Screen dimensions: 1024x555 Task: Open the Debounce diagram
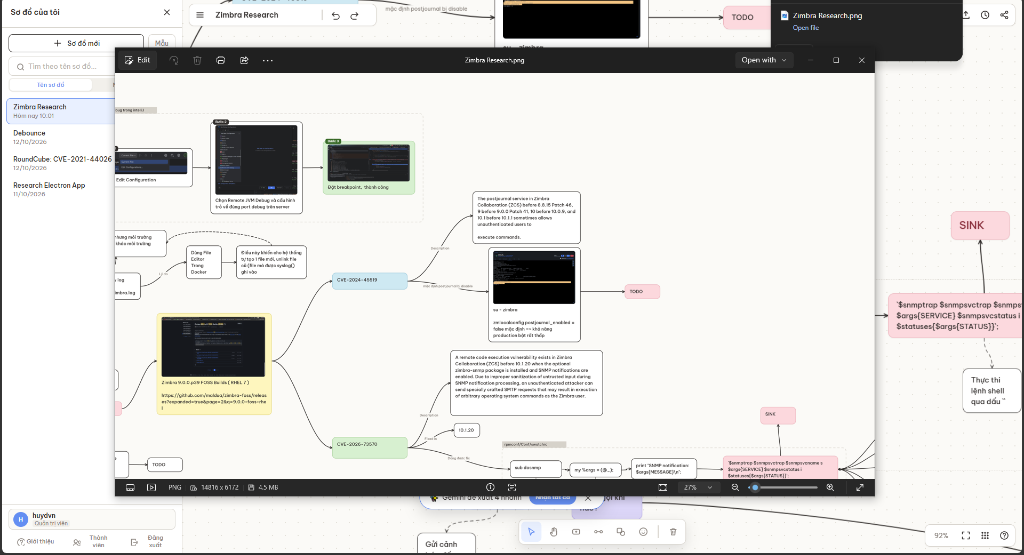point(61,137)
